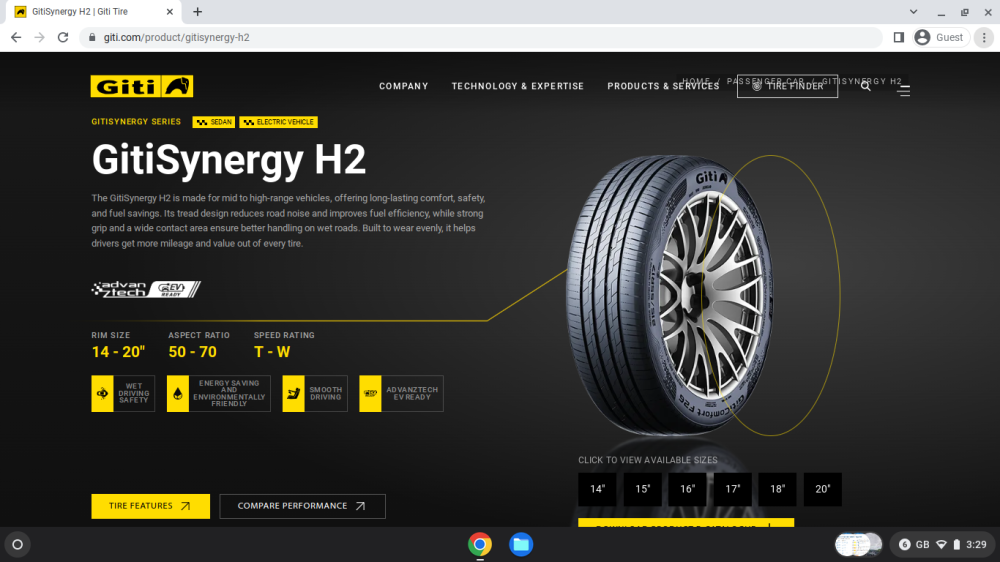Viewport: 1000px width, 562px height.
Task: Click the AdvanZtech EV Ready icon
Action: click(x=370, y=394)
